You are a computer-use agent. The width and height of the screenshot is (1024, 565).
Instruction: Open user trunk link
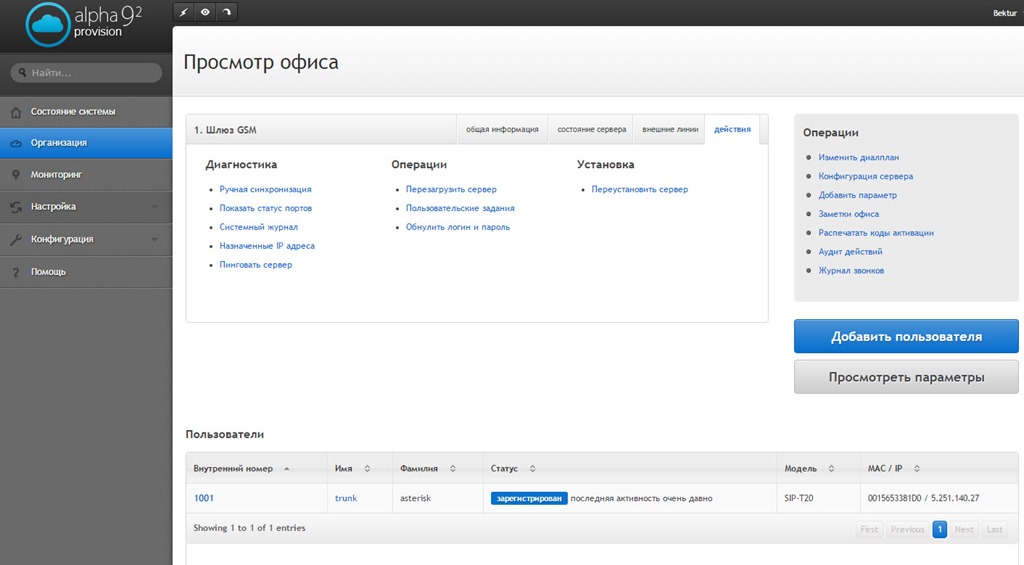pos(346,498)
